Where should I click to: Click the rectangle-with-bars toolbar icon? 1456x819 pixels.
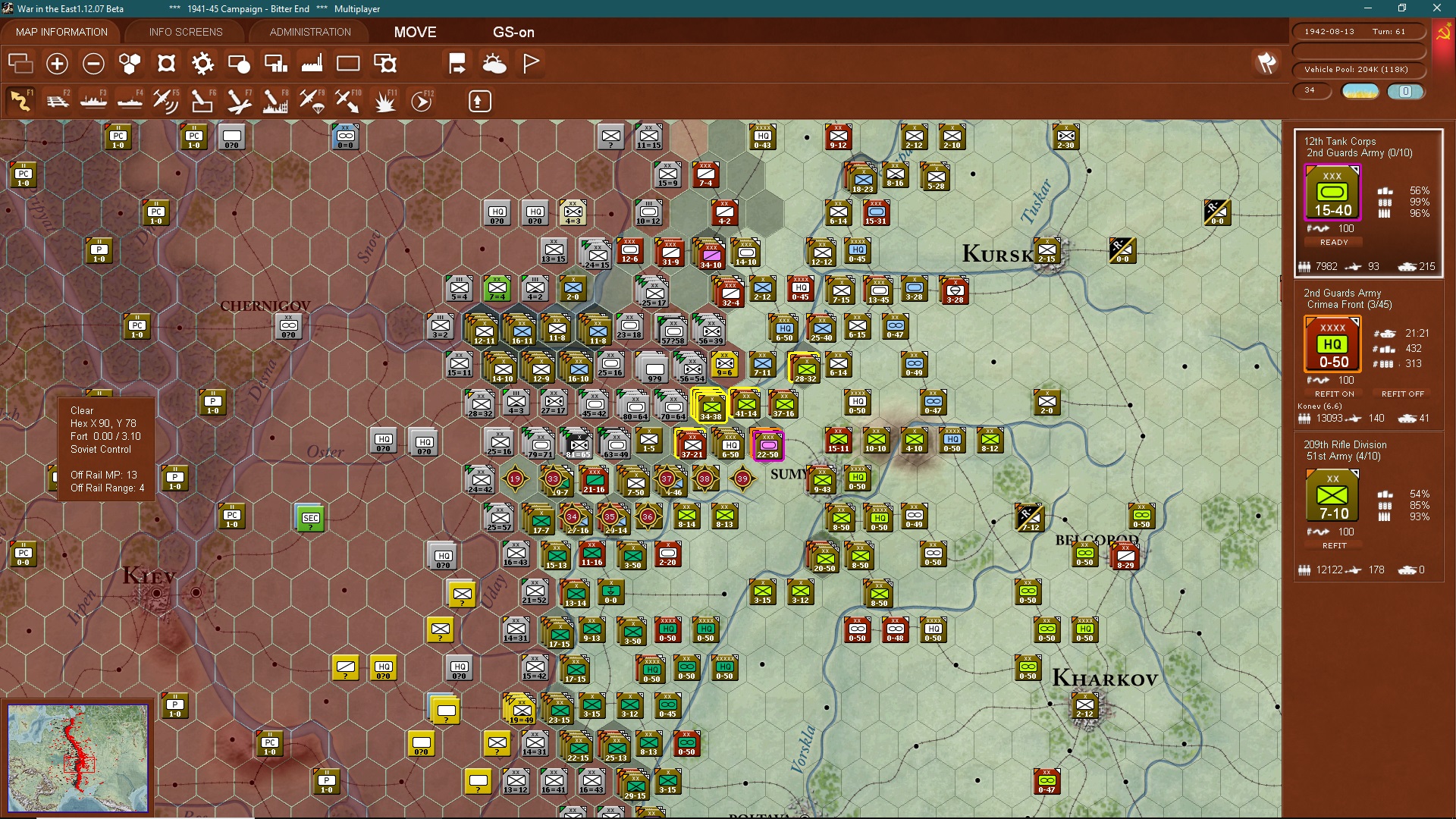(275, 64)
